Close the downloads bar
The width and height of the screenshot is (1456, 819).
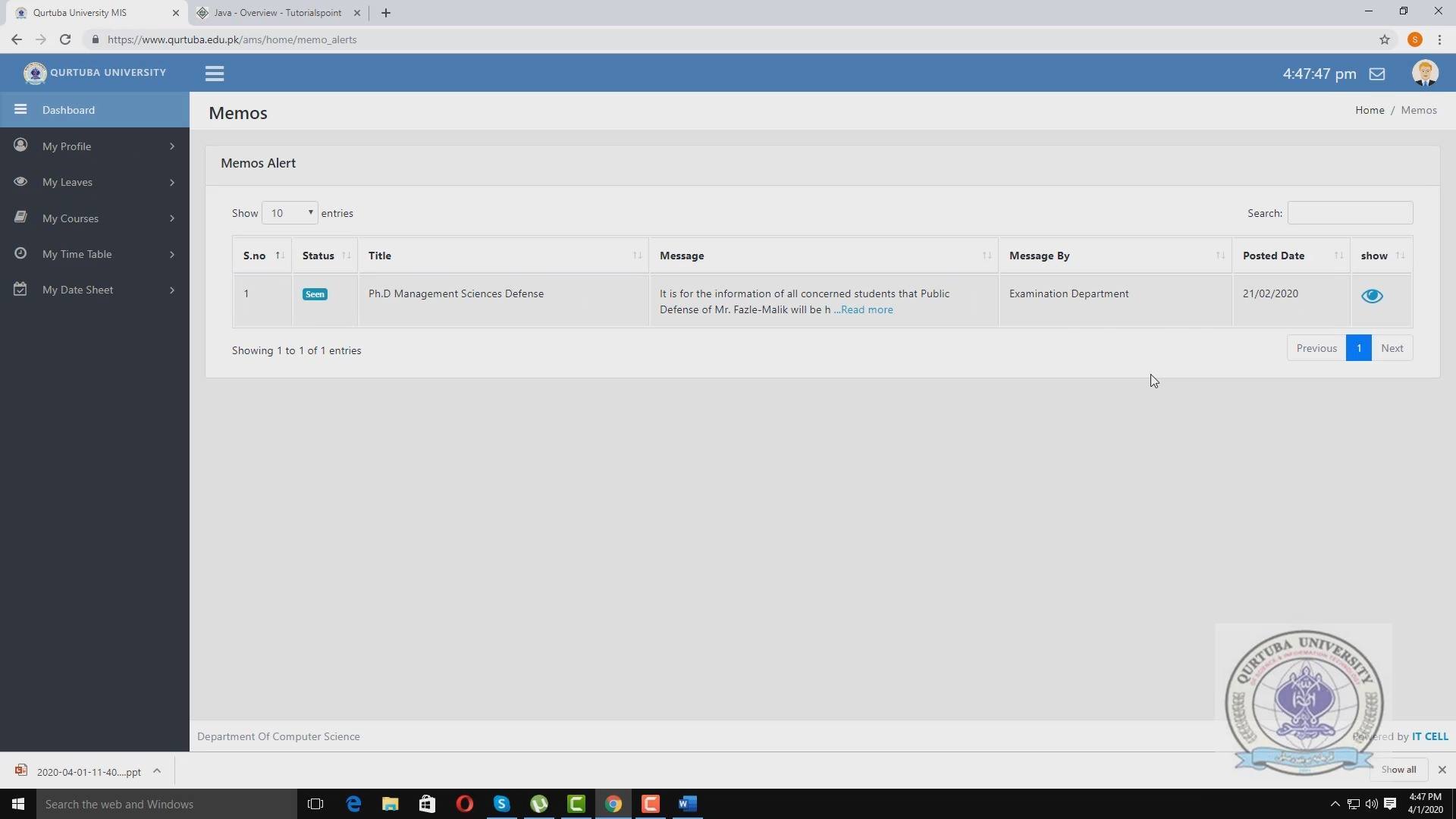click(1442, 770)
